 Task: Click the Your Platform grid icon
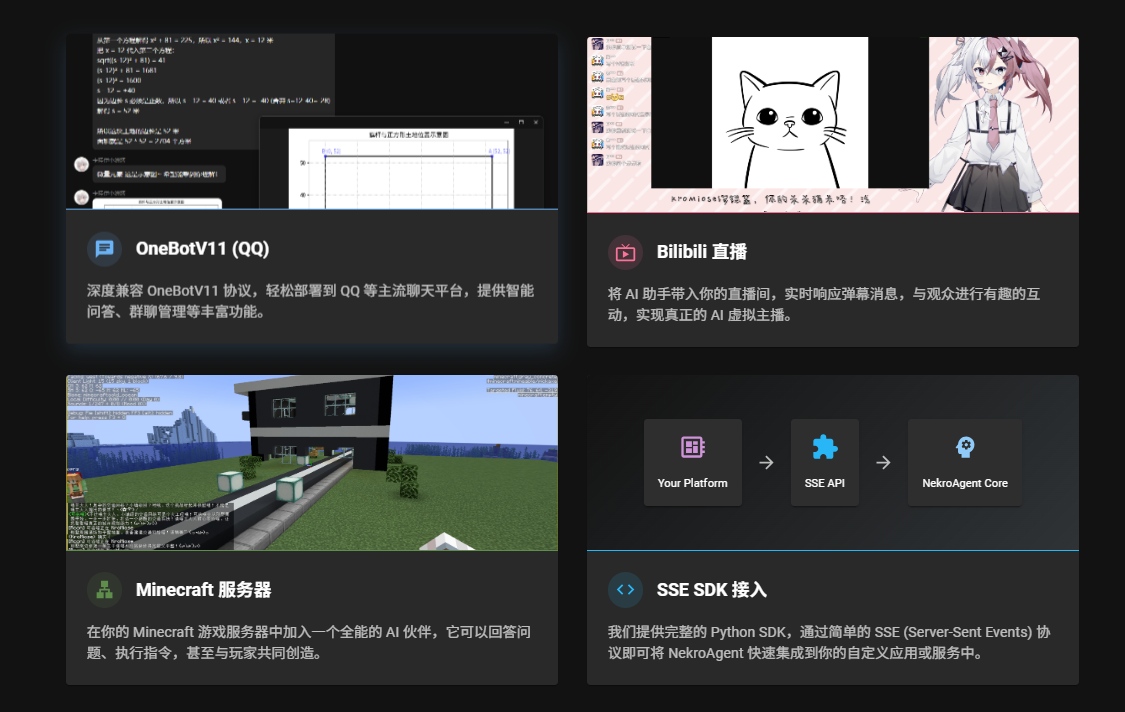pyautogui.click(x=693, y=447)
